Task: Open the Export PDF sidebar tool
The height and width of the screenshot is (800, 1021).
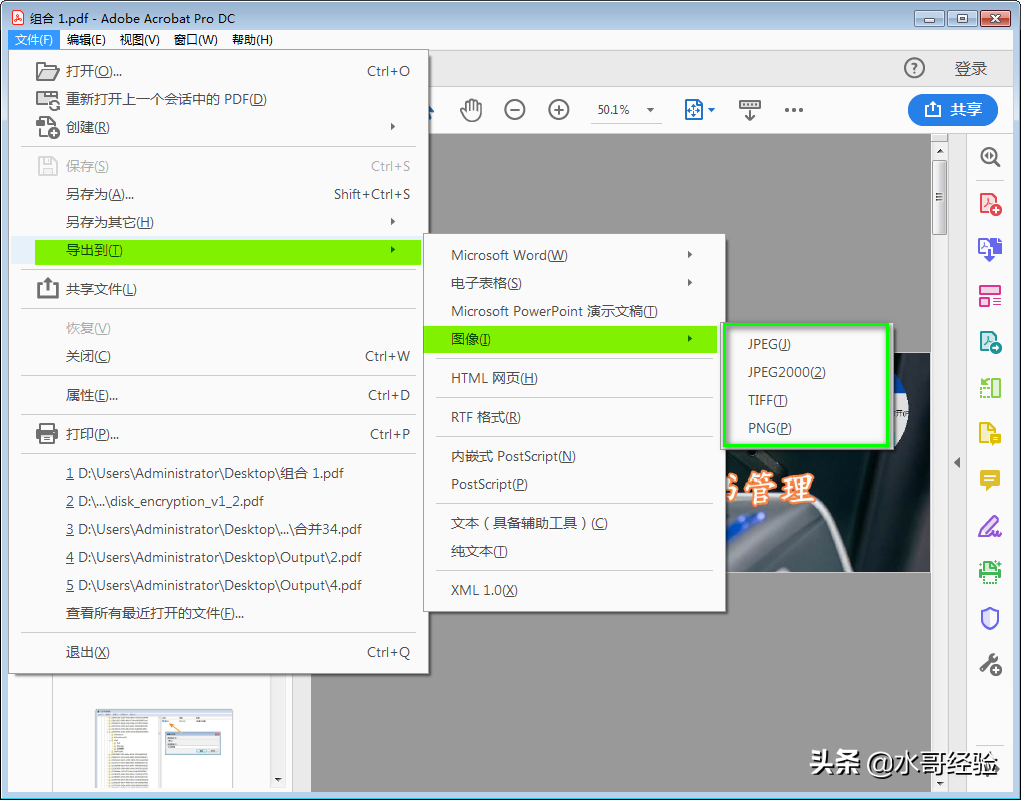Action: click(x=990, y=342)
